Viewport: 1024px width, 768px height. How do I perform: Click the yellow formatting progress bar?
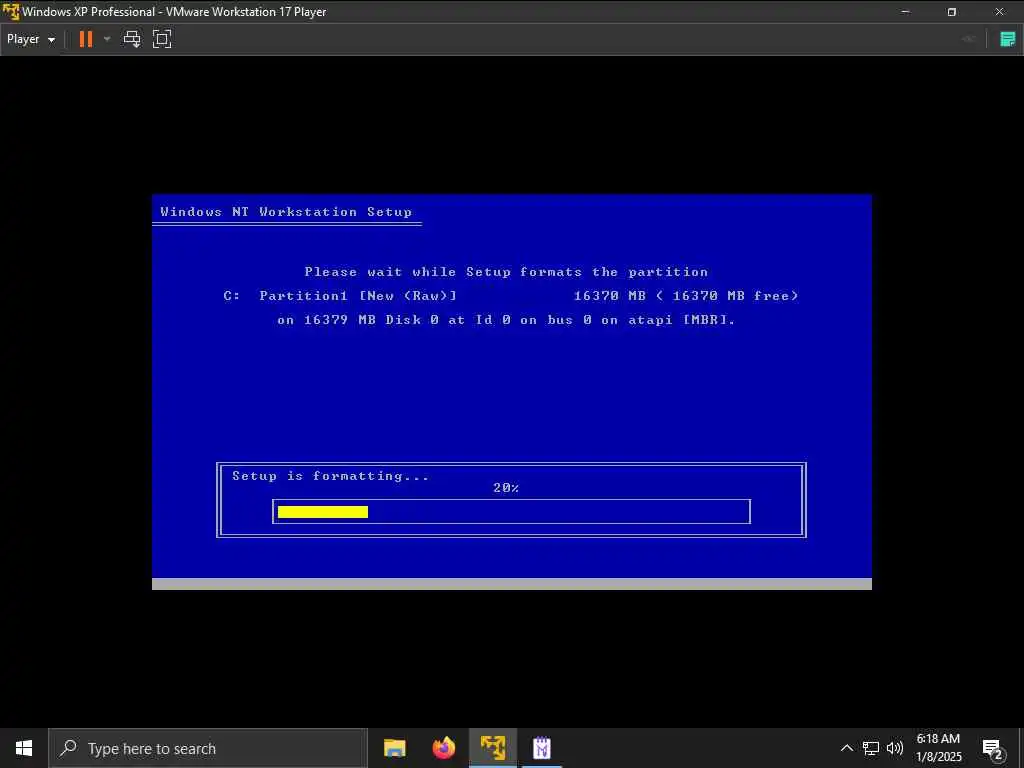[x=323, y=512]
